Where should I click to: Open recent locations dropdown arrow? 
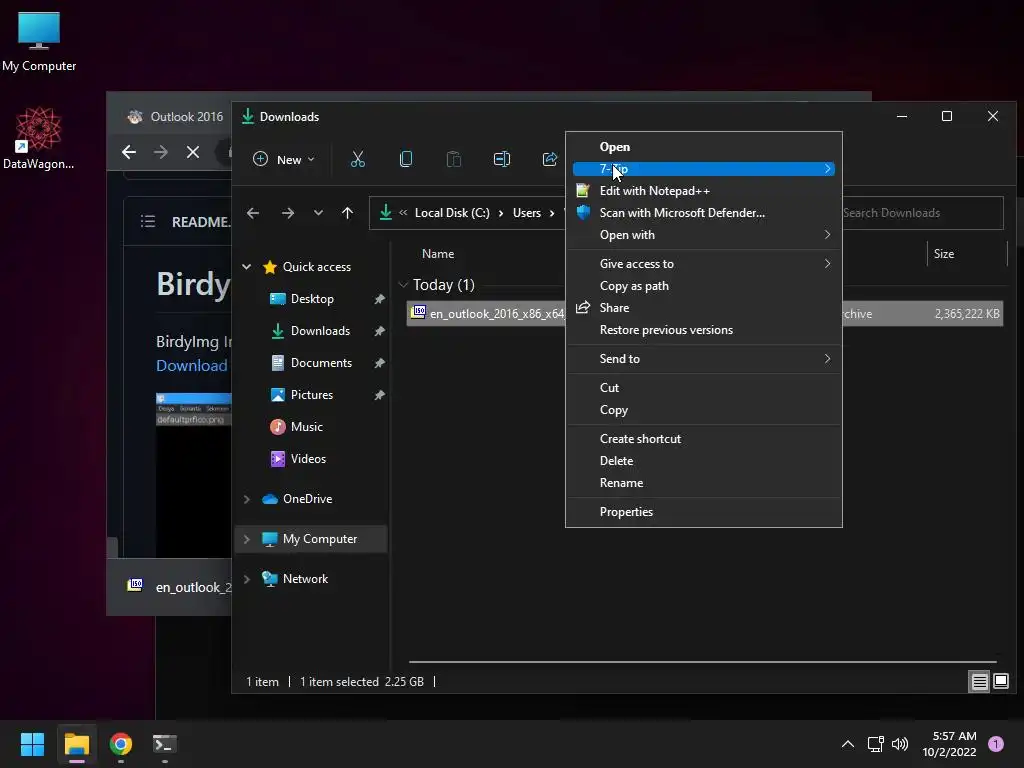(318, 213)
